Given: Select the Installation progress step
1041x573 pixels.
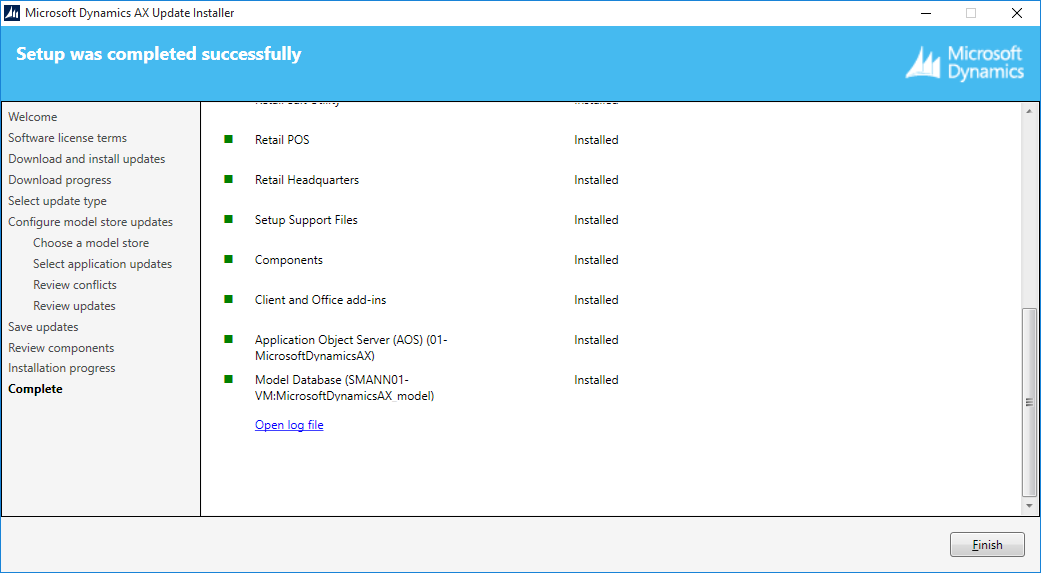Looking at the screenshot, I should (x=62, y=368).
